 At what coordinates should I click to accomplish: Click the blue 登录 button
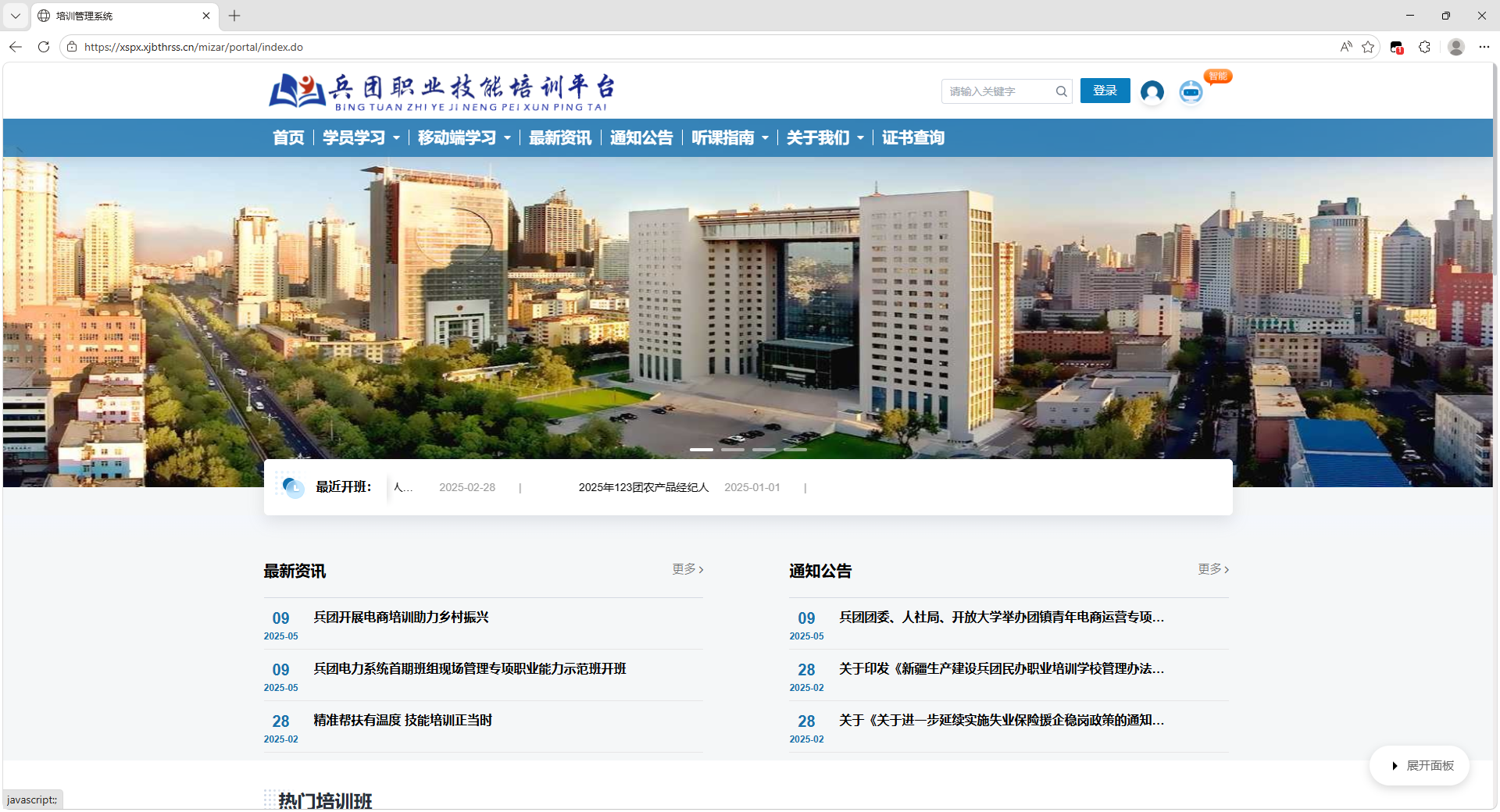[x=1105, y=91]
